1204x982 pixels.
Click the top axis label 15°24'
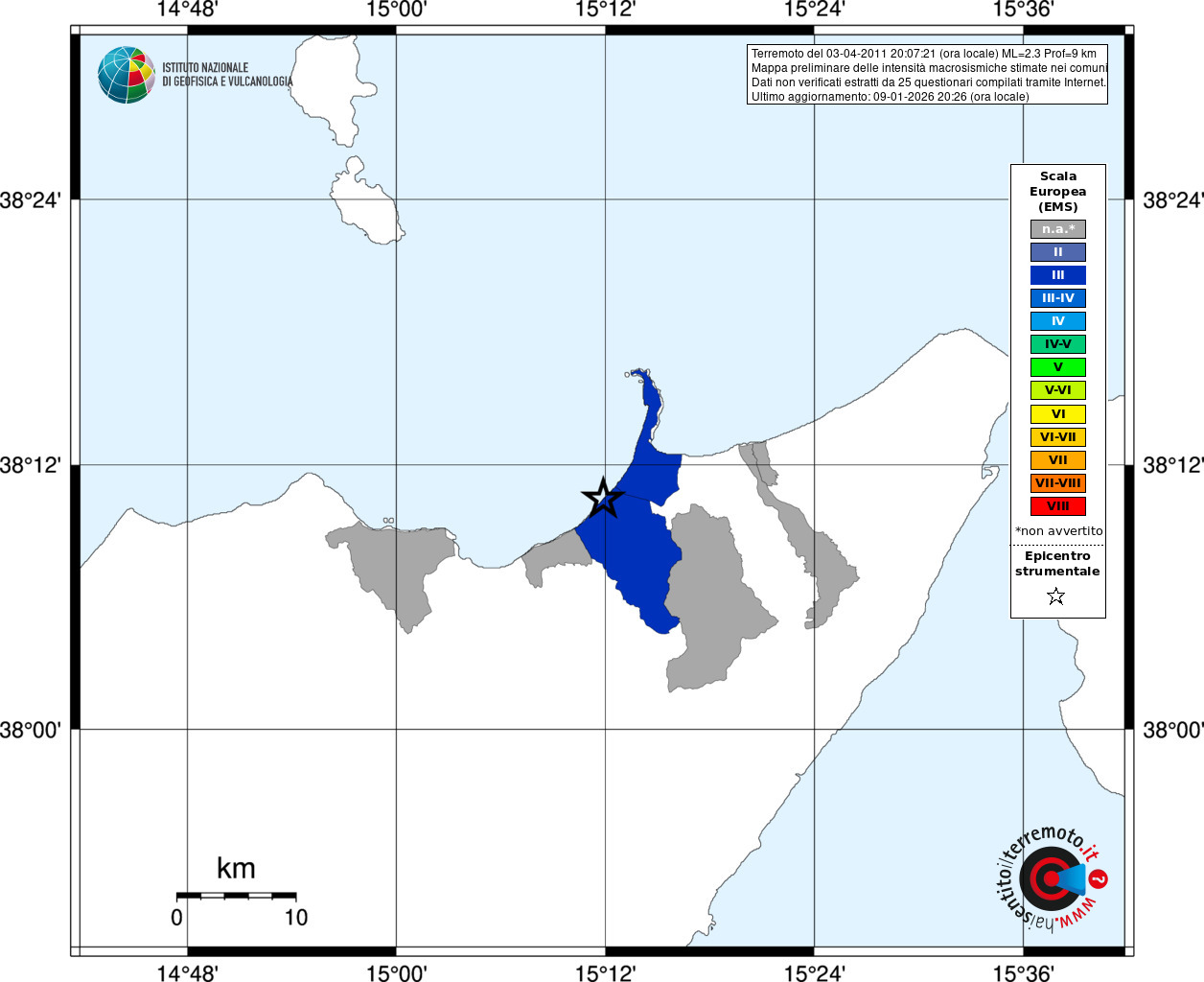(x=814, y=10)
